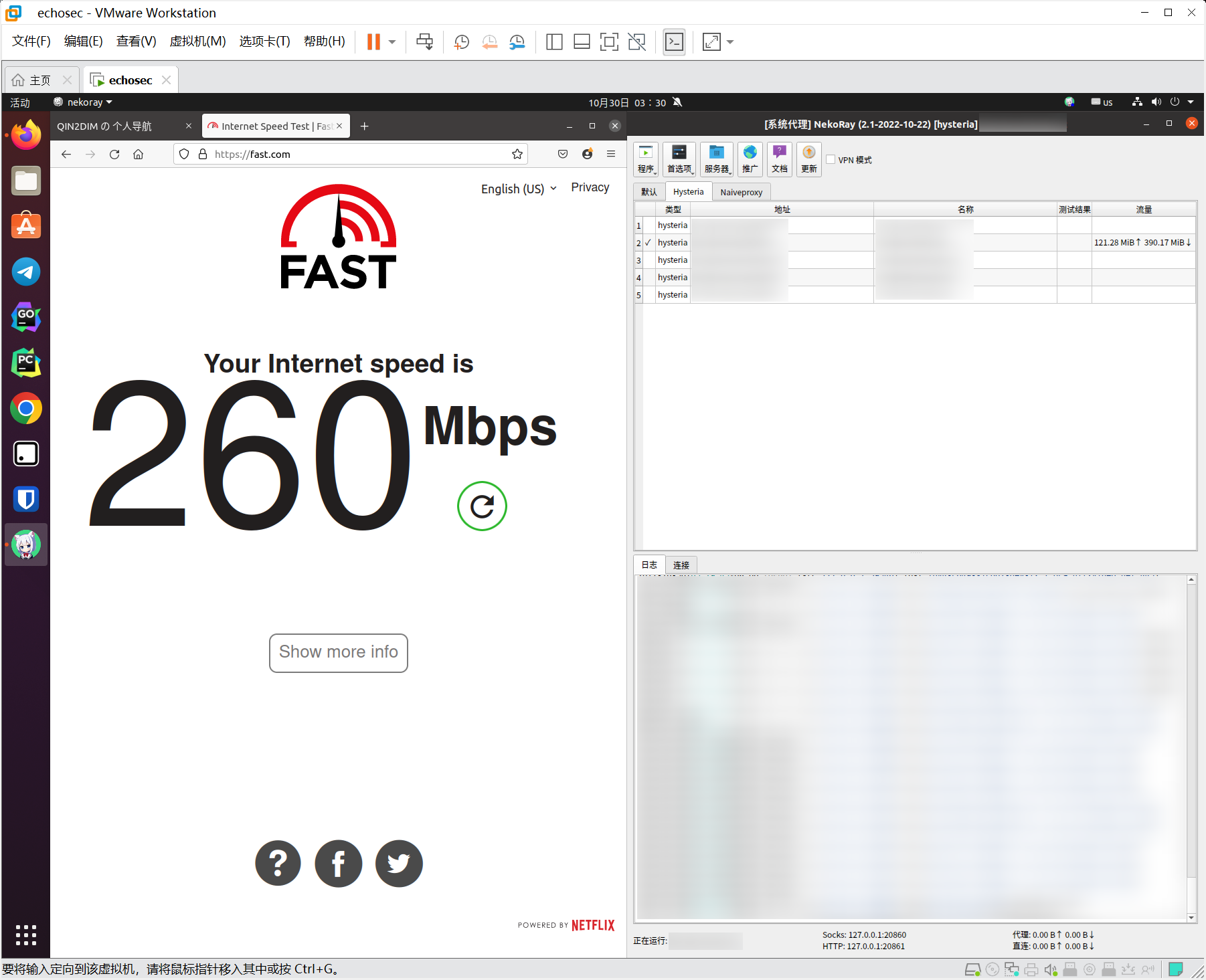Switch to the Naiveproxy group tab
This screenshot has width=1206, height=980.
[x=741, y=193]
